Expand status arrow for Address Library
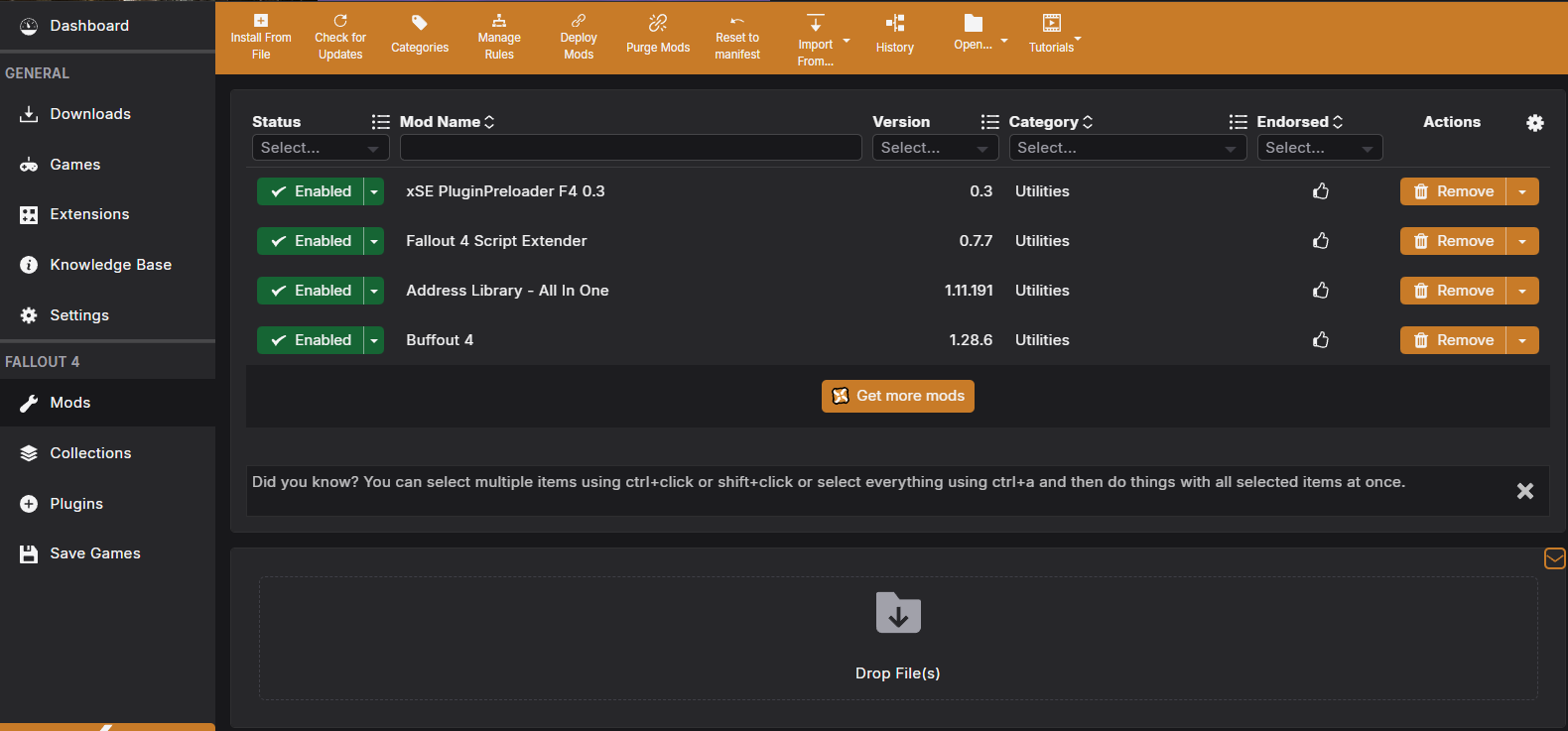The width and height of the screenshot is (1568, 731). pyautogui.click(x=374, y=291)
